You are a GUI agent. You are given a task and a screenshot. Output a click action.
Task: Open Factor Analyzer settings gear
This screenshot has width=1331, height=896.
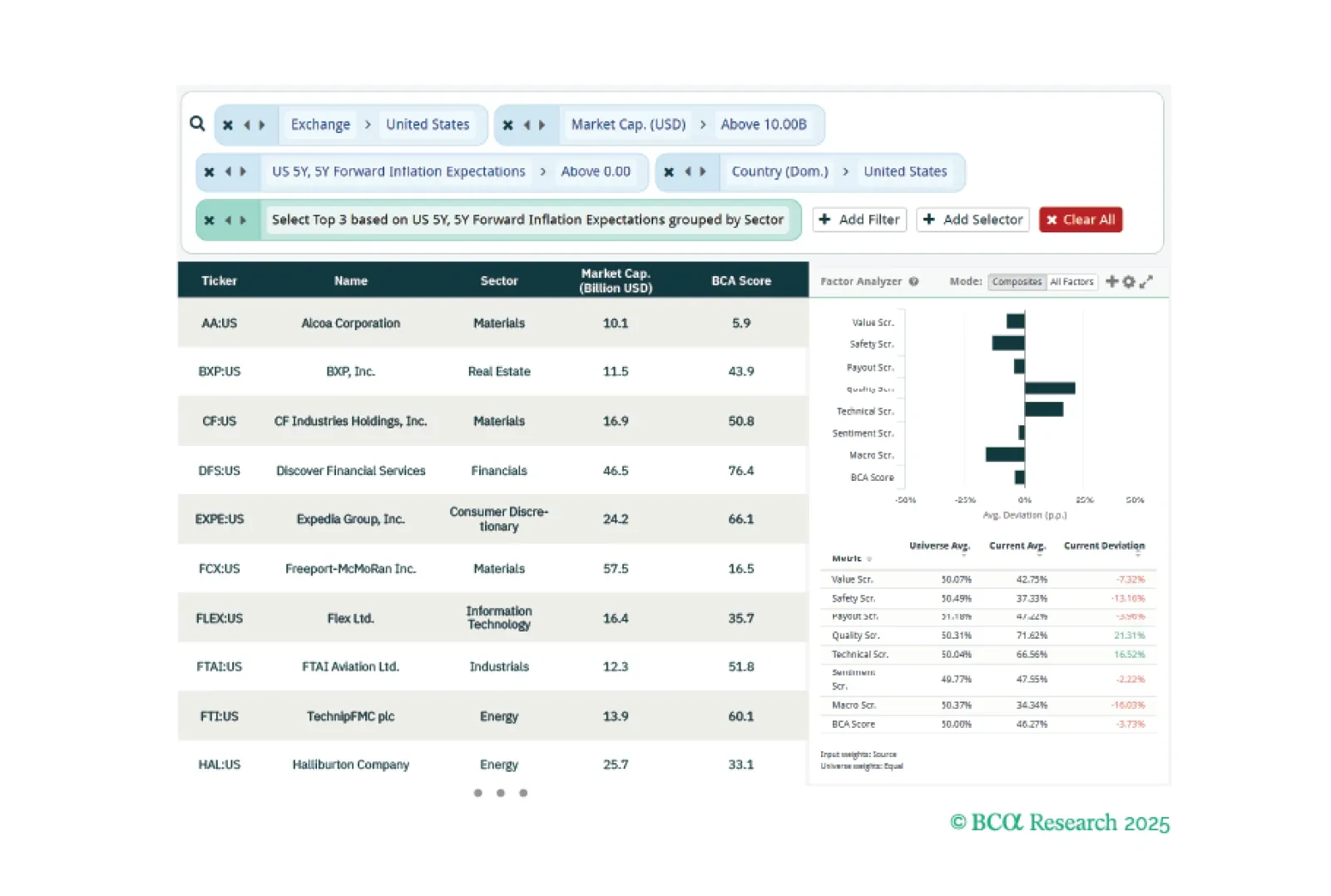pyautogui.click(x=1129, y=282)
